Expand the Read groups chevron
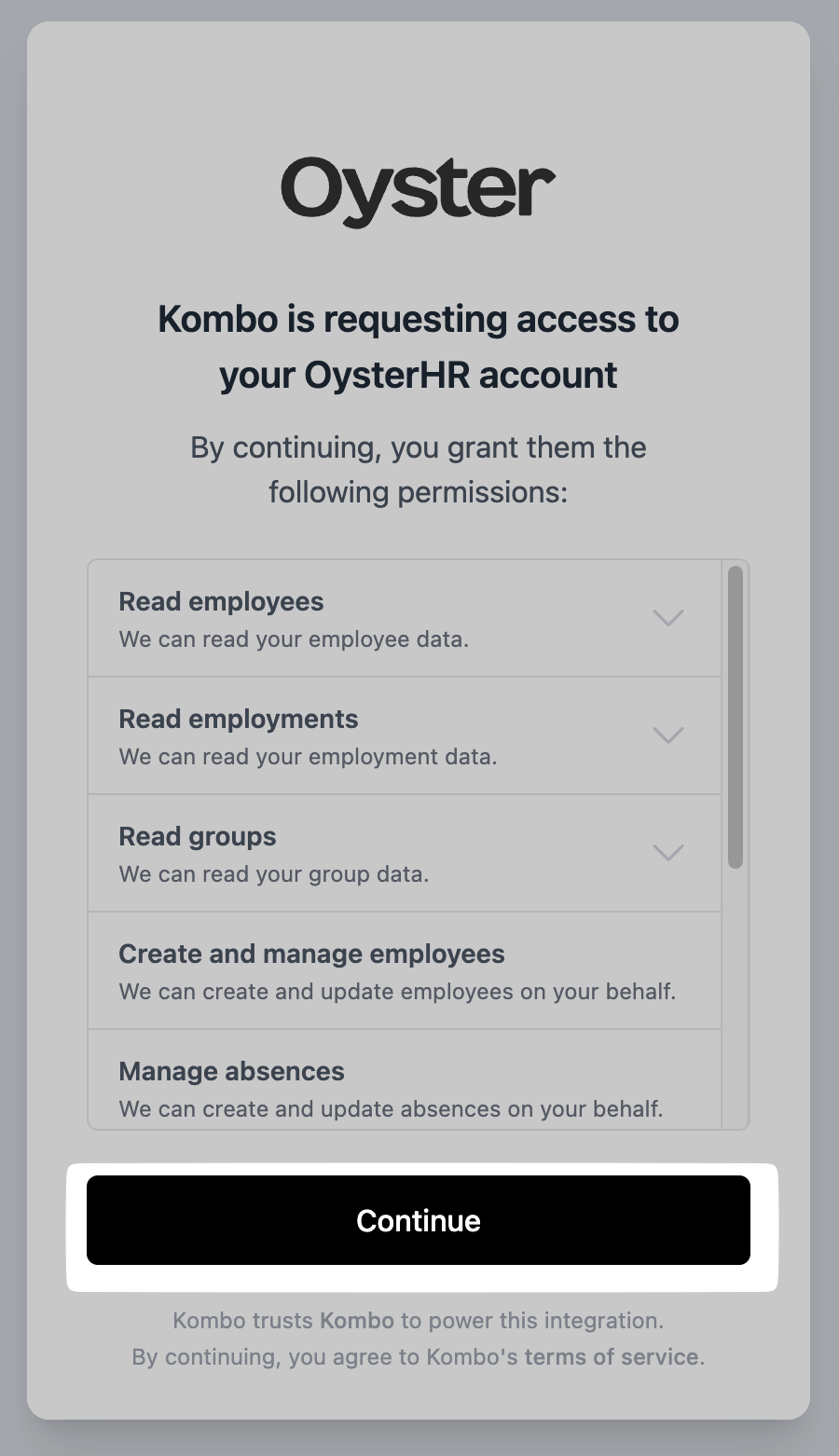Image resolution: width=839 pixels, height=1456 pixels. coord(668,853)
